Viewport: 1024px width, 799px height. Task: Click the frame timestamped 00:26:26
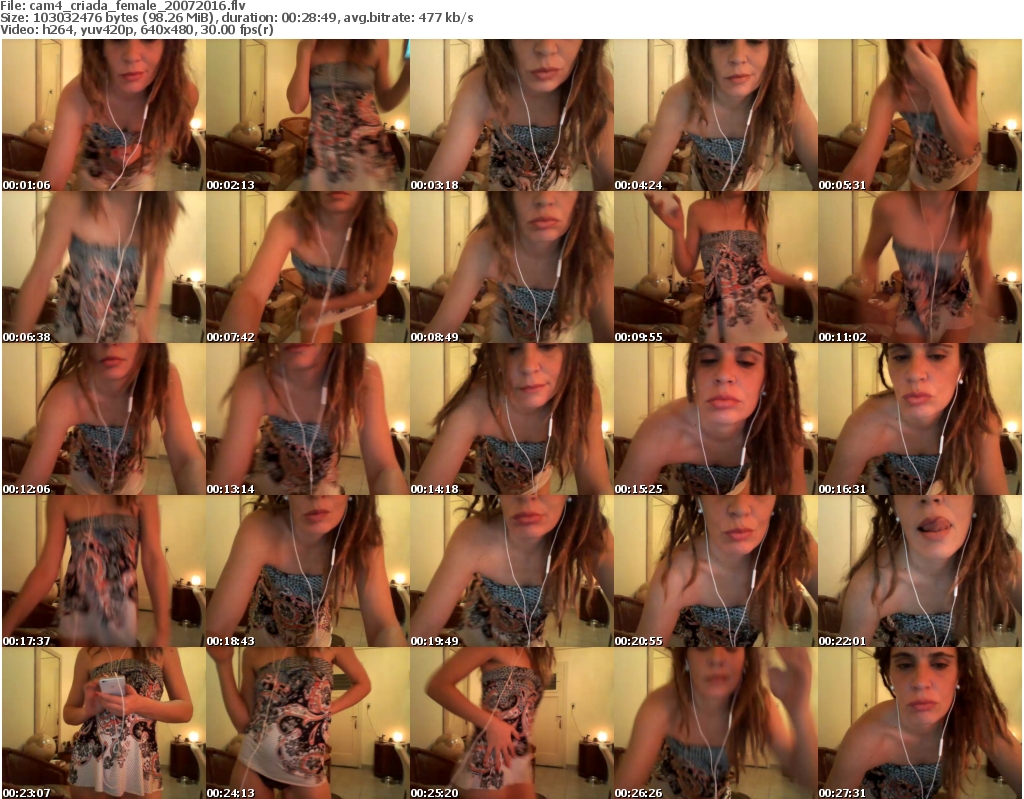point(716,723)
